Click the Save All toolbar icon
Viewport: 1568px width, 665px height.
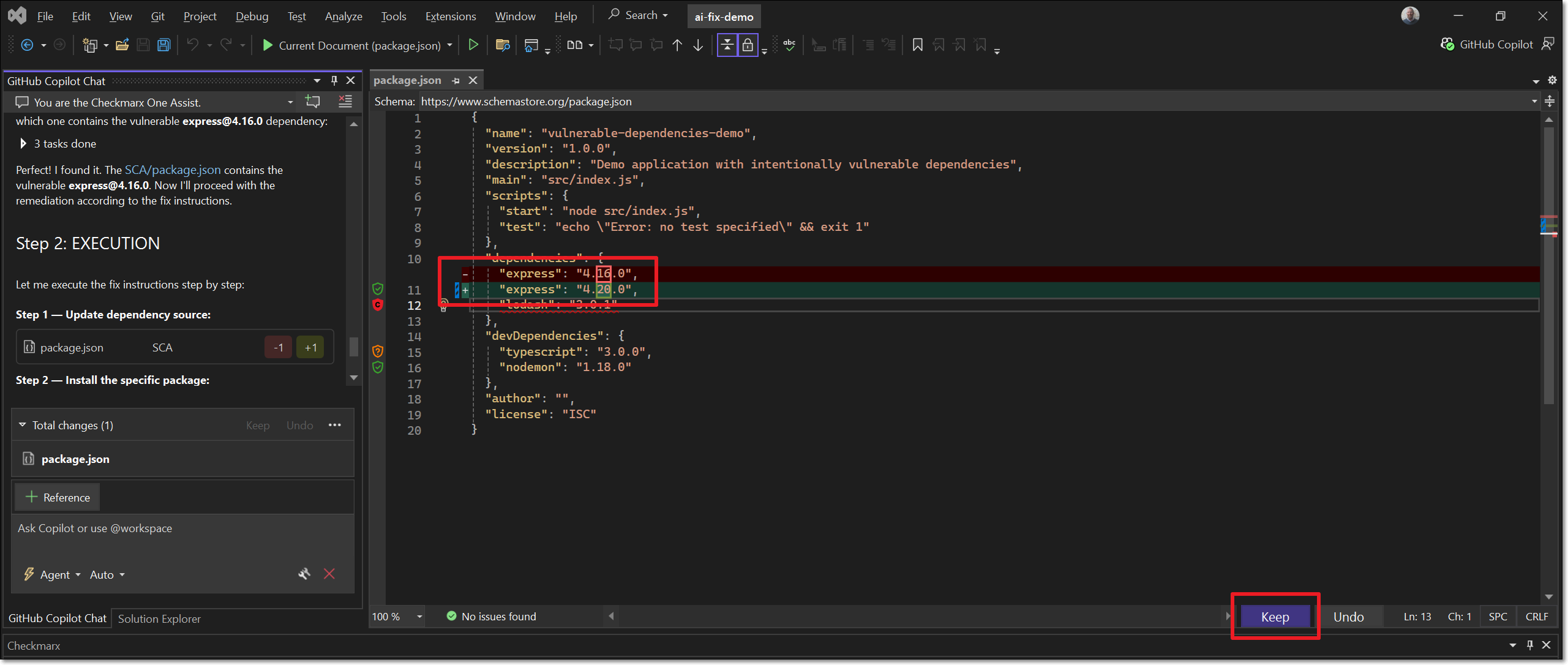[163, 45]
